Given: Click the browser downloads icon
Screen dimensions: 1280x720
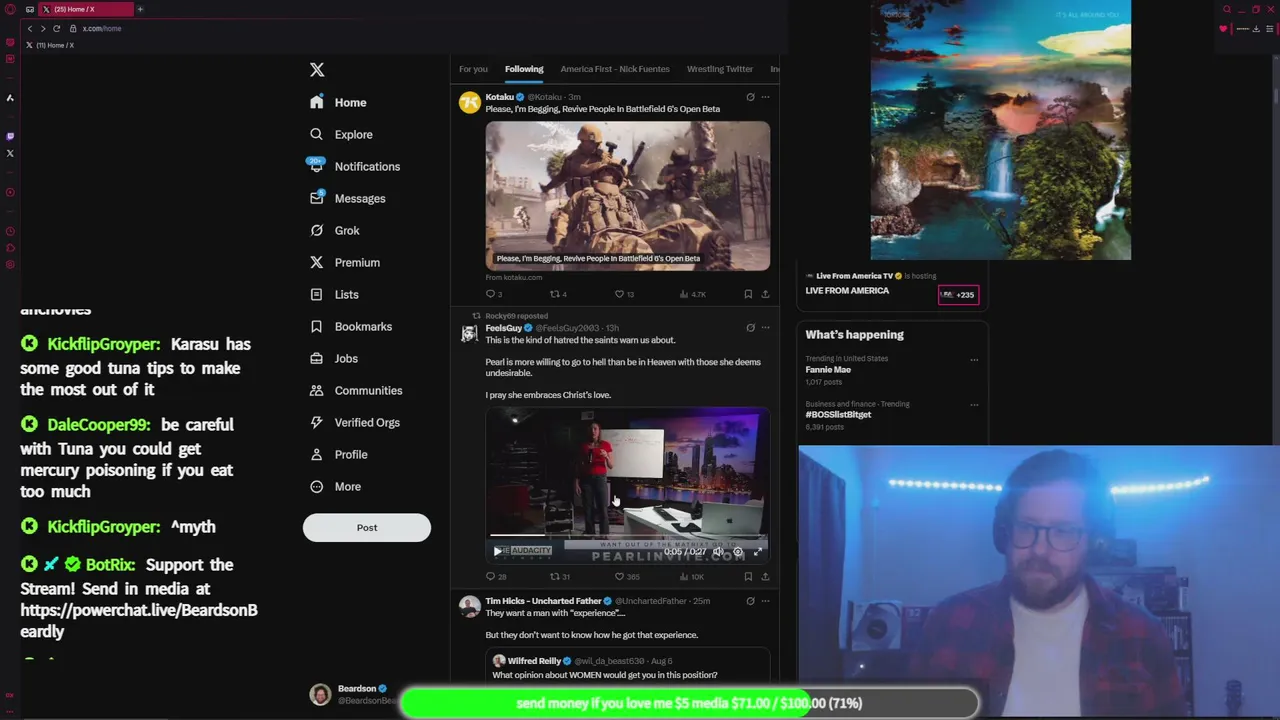Looking at the screenshot, I should click(x=1256, y=29).
